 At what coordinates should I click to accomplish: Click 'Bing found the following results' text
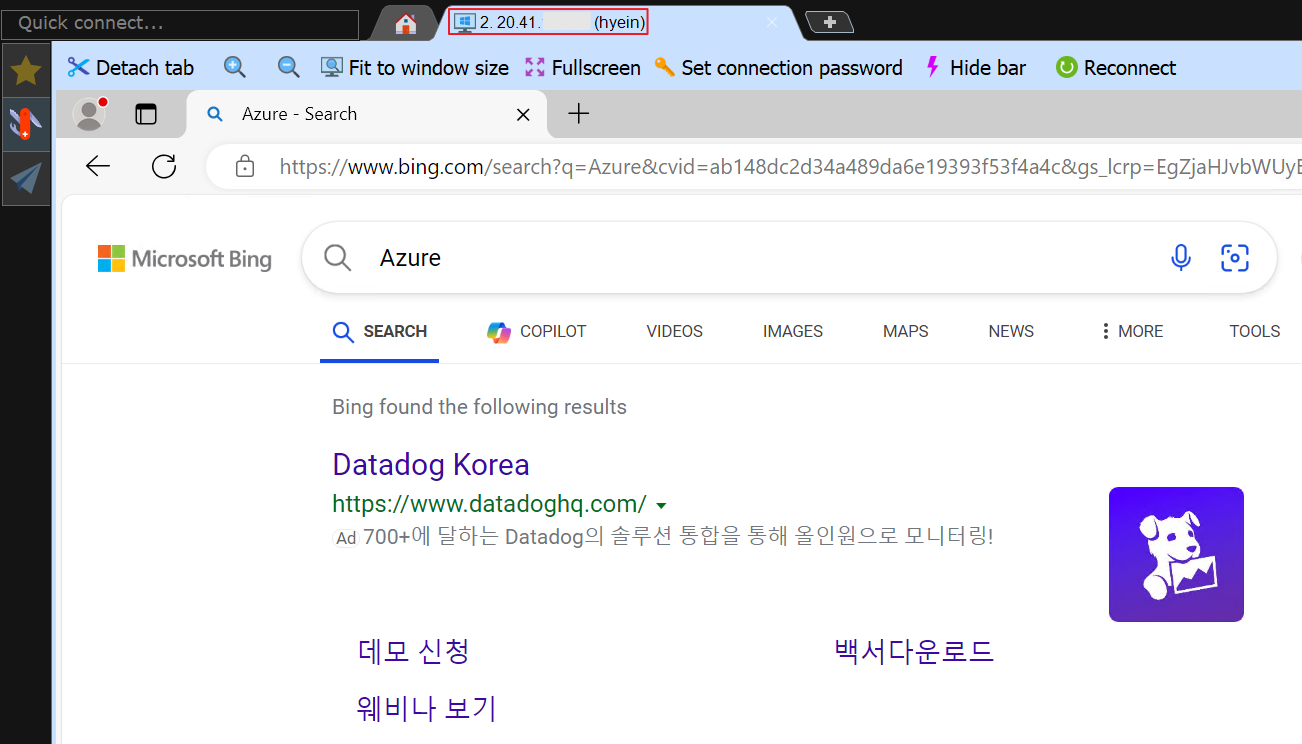pos(479,407)
